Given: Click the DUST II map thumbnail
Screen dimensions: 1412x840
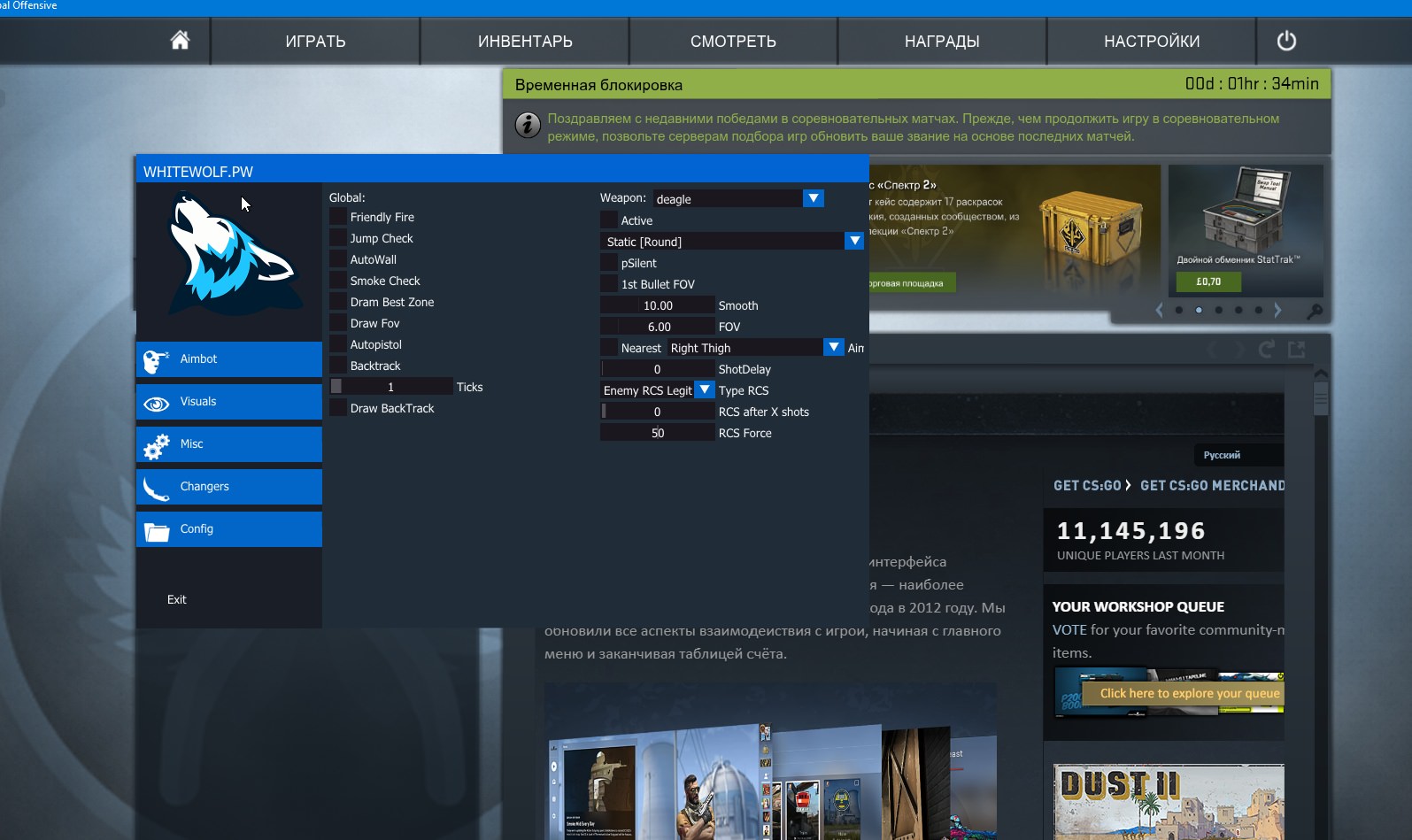Looking at the screenshot, I should pos(1168,801).
